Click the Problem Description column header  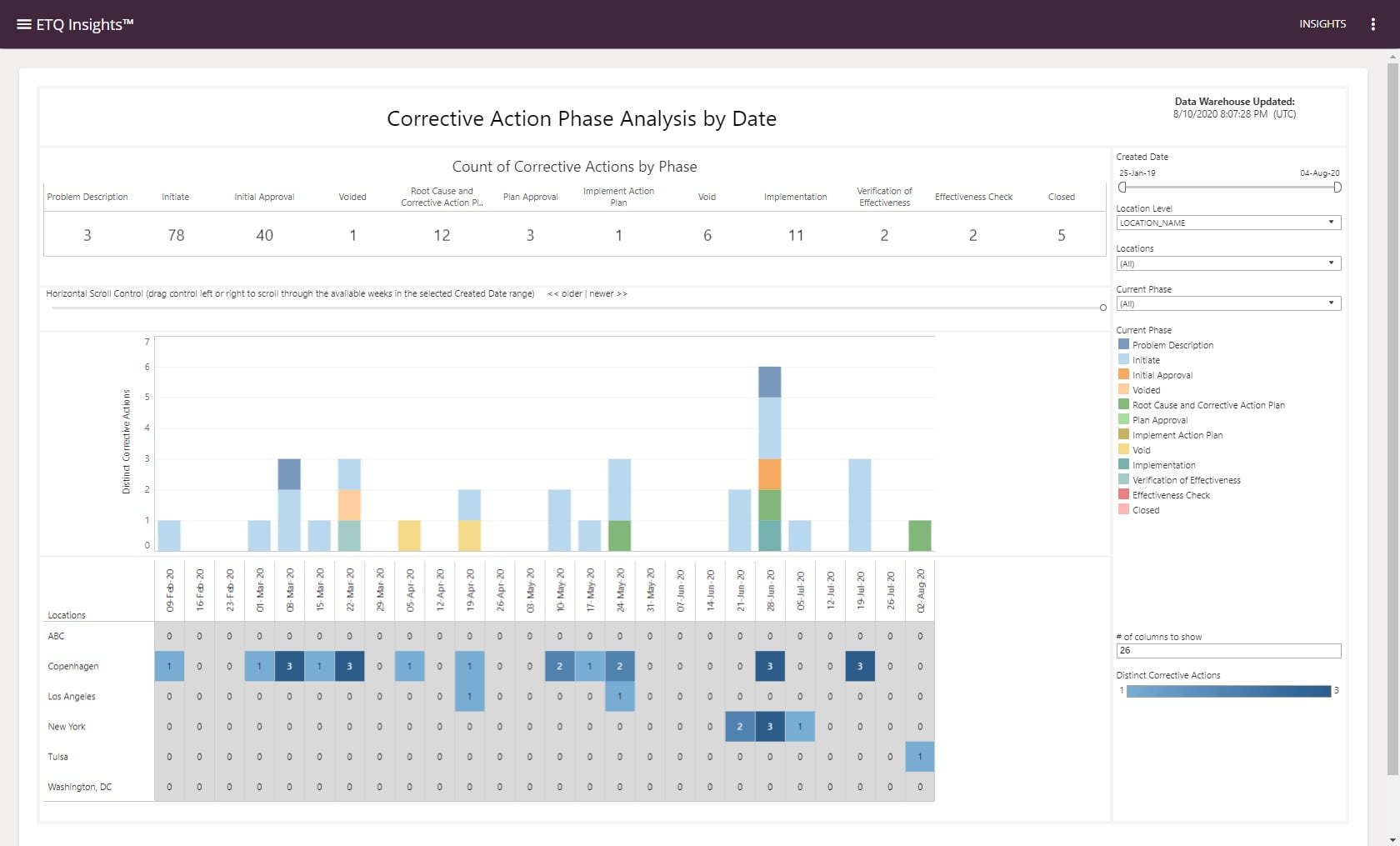[x=87, y=197]
